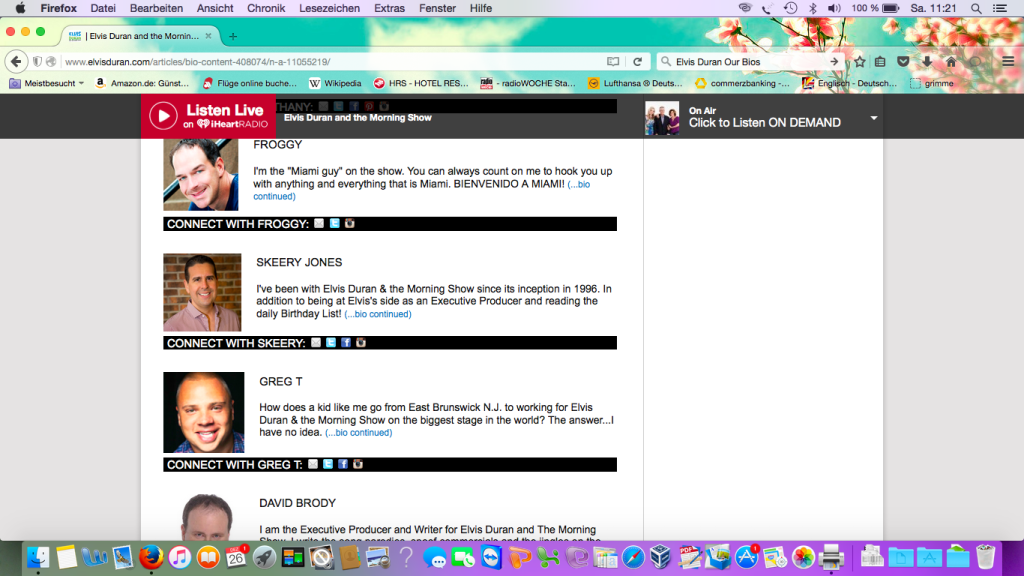The height and width of the screenshot is (576, 1024).
Task: Open the Englisch - Deutsch bookmark
Action: pos(850,84)
